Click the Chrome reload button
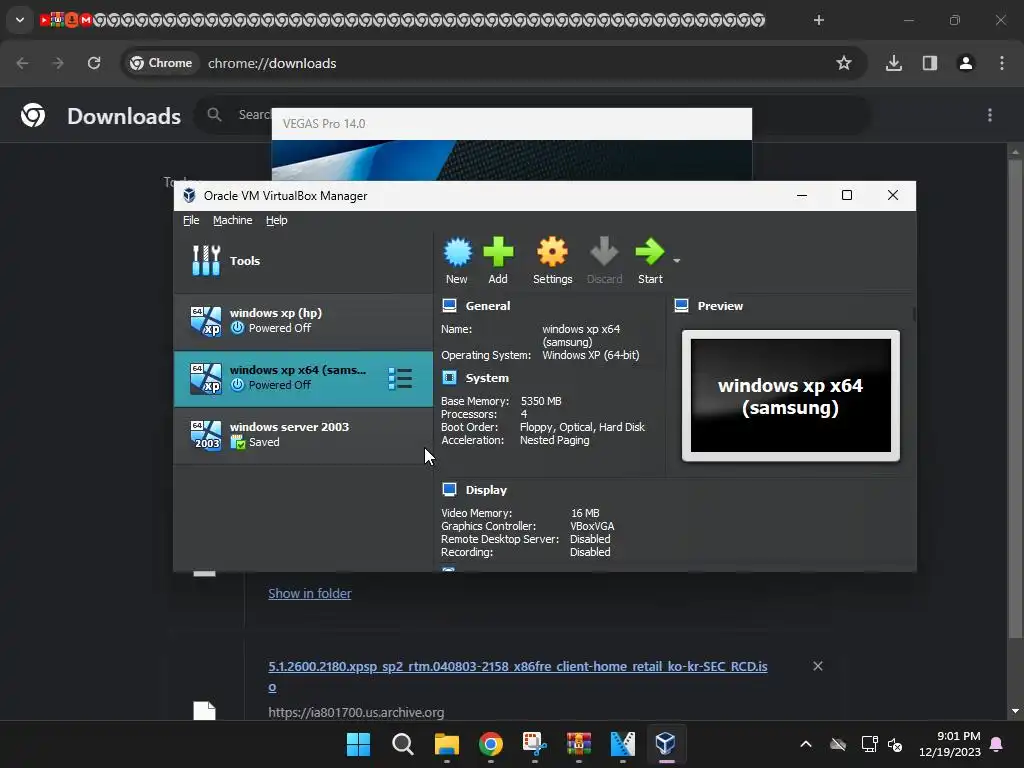 click(x=94, y=63)
